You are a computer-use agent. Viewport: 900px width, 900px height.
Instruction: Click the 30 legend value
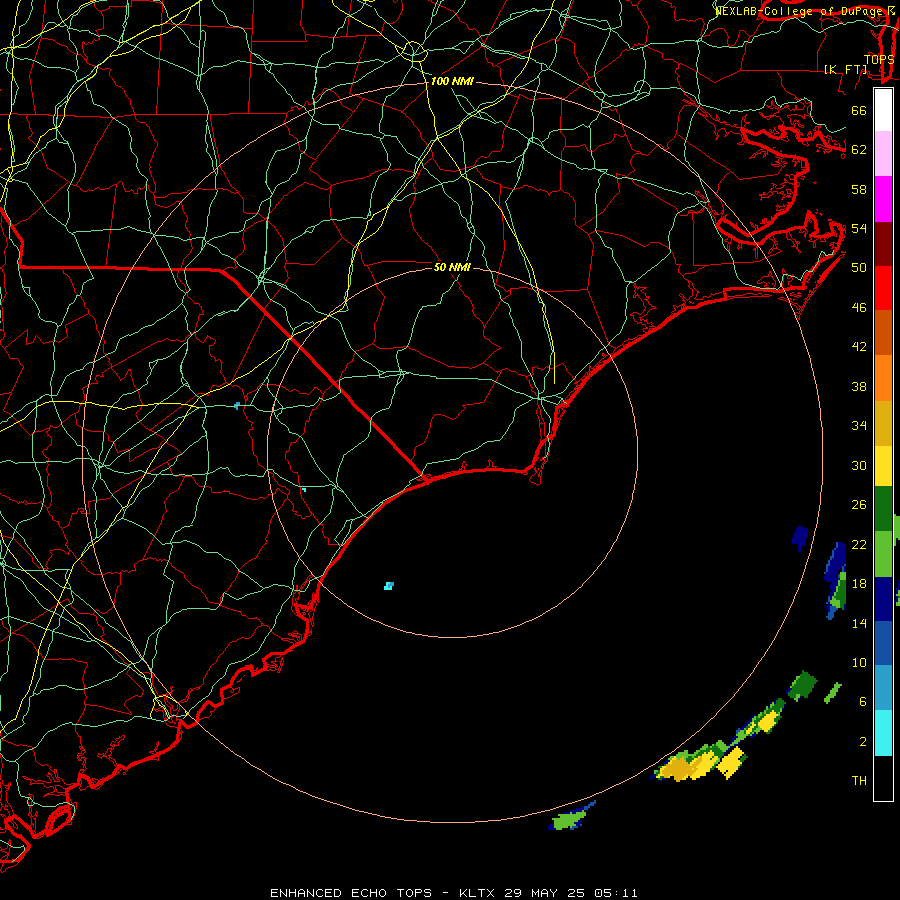click(859, 465)
